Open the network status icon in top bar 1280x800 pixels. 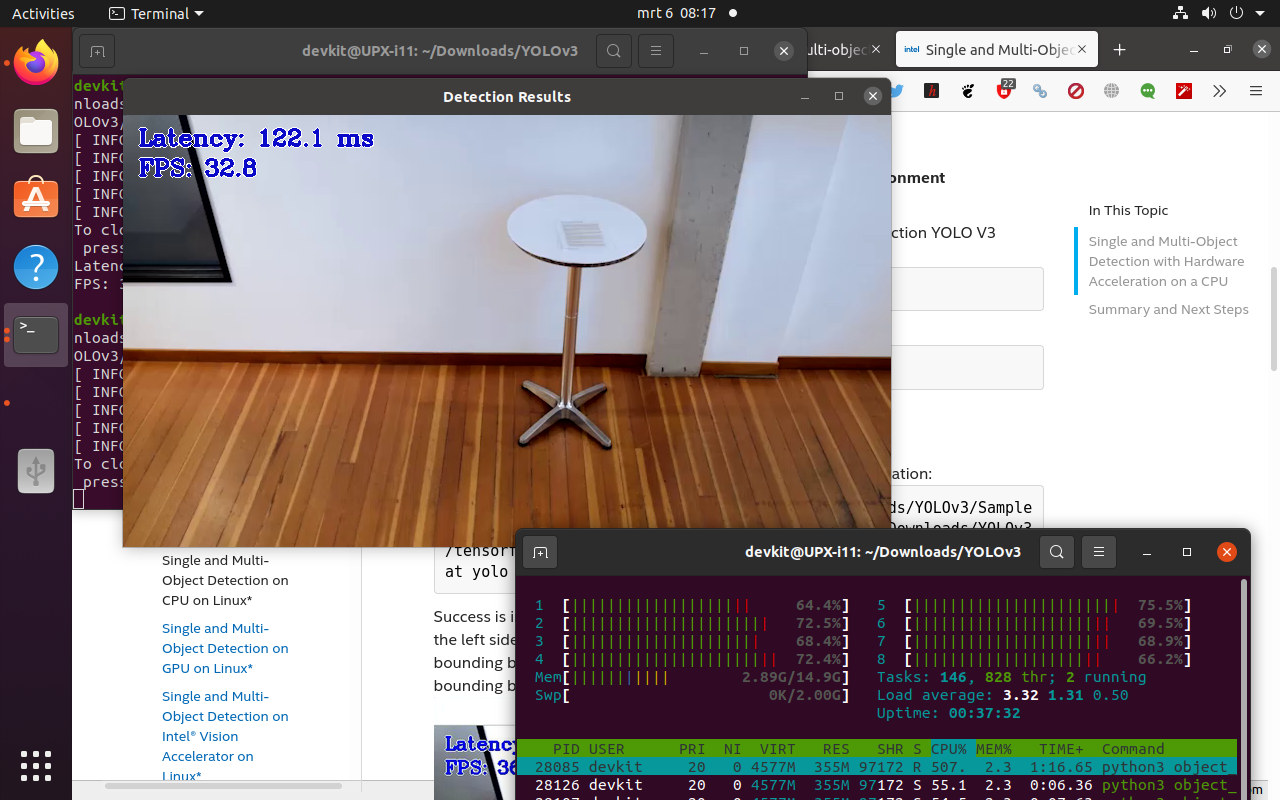pos(1180,13)
